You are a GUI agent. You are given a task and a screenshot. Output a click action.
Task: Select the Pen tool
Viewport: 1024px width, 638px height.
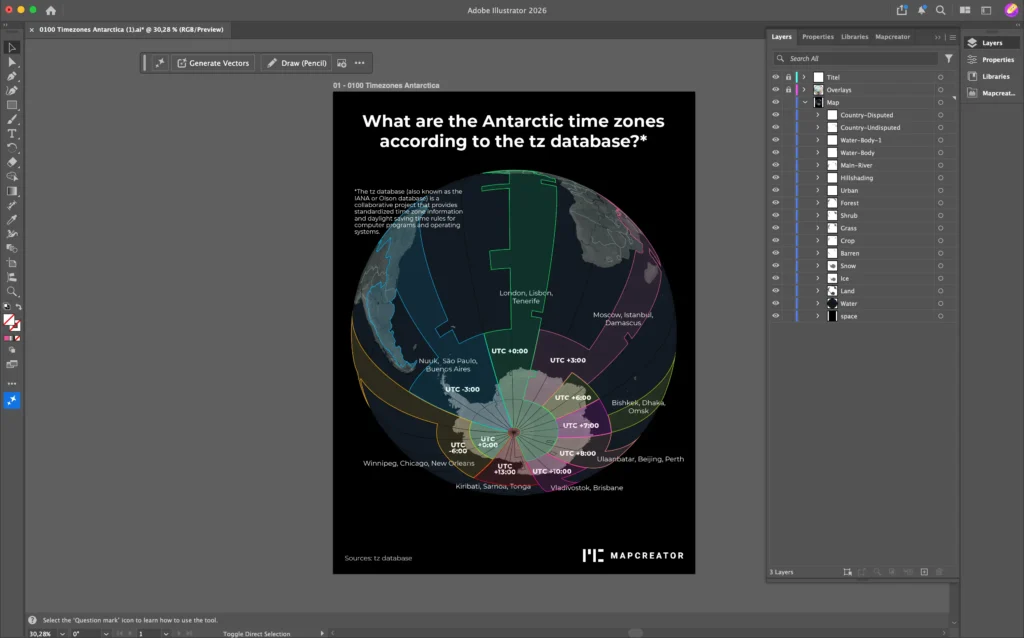coord(12,76)
